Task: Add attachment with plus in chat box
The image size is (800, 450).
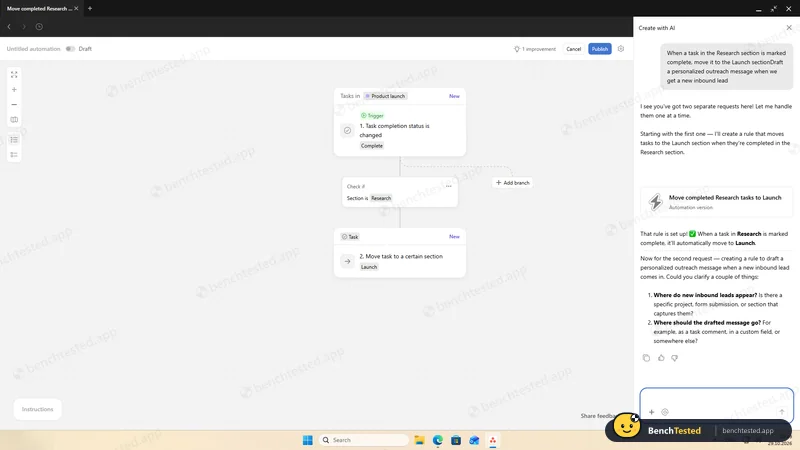Action: click(x=652, y=412)
